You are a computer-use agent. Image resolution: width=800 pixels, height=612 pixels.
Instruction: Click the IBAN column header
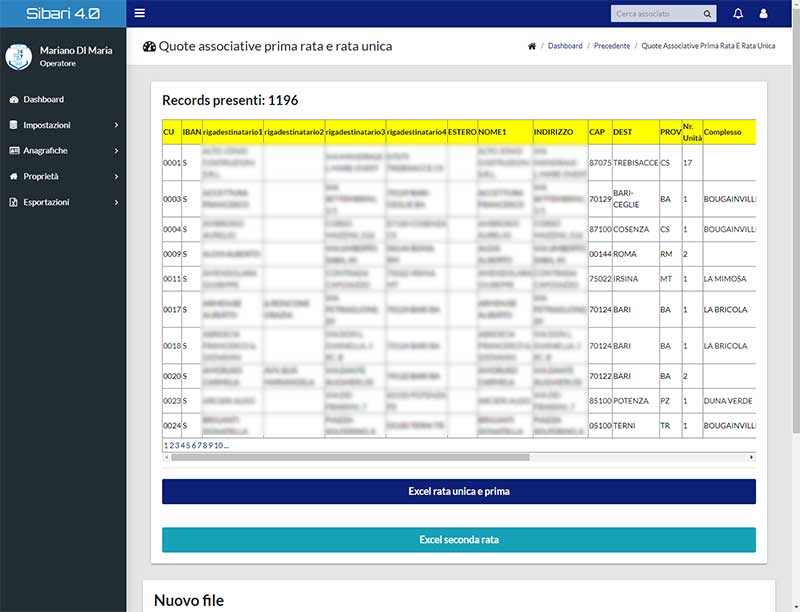pyautogui.click(x=192, y=132)
